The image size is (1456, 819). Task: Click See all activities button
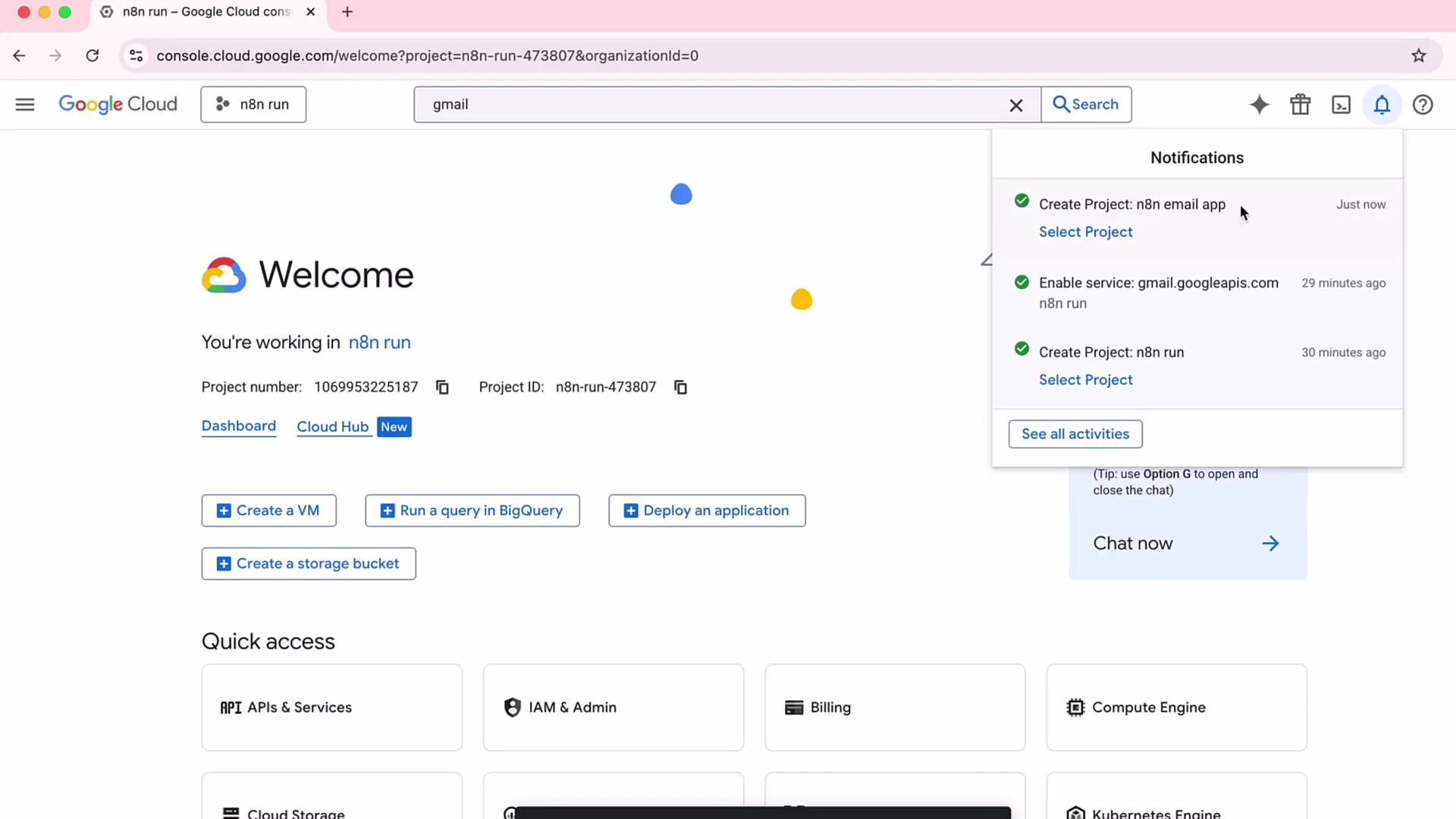click(x=1075, y=434)
